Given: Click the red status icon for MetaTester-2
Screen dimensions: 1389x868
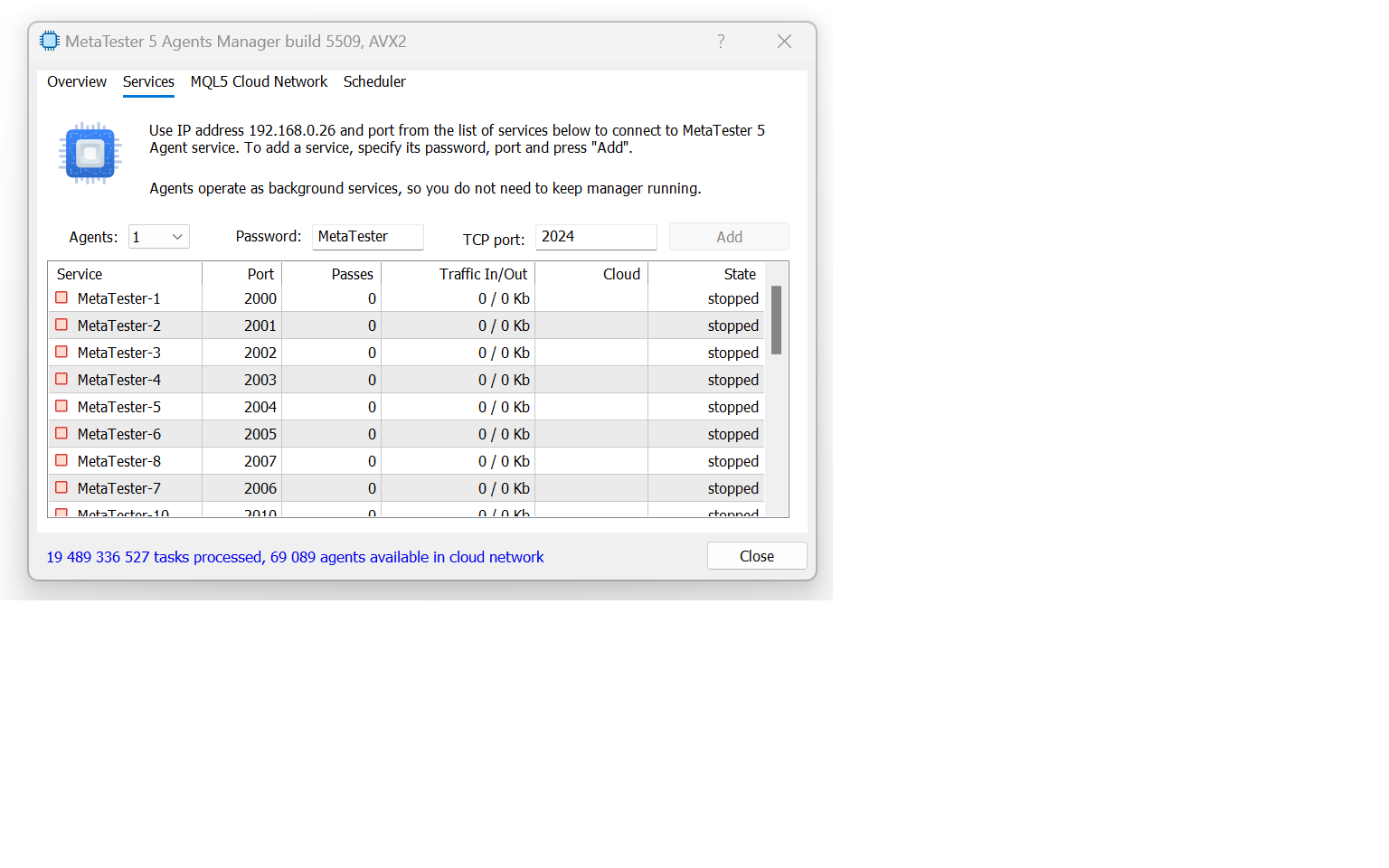Looking at the screenshot, I should click(x=61, y=325).
